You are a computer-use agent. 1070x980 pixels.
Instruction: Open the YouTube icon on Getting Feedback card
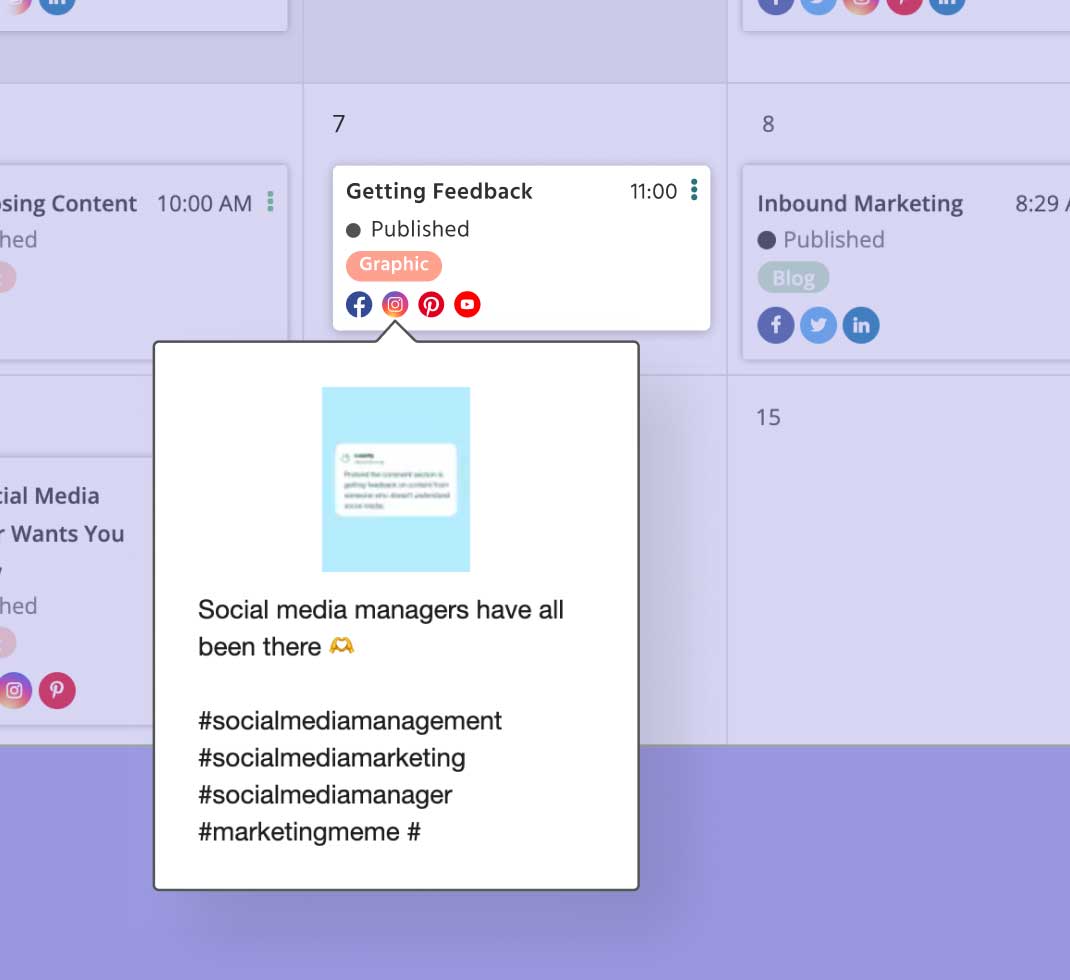point(467,305)
